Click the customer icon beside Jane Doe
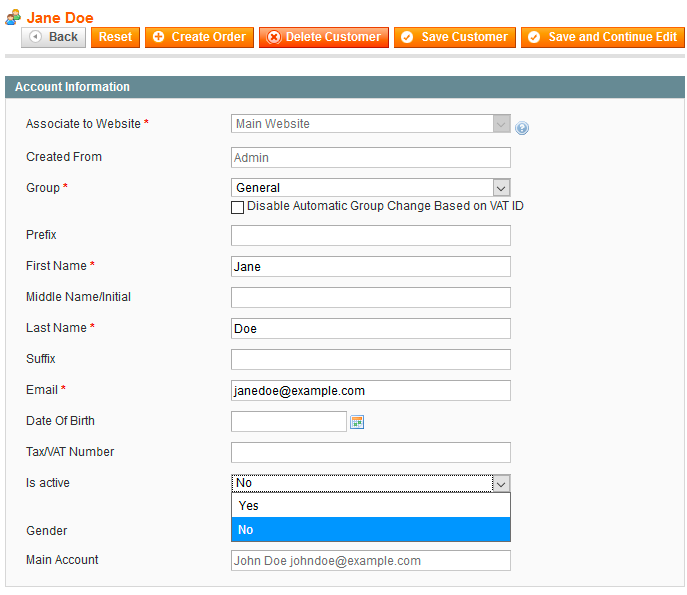This screenshot has width=687, height=595. tap(13, 17)
